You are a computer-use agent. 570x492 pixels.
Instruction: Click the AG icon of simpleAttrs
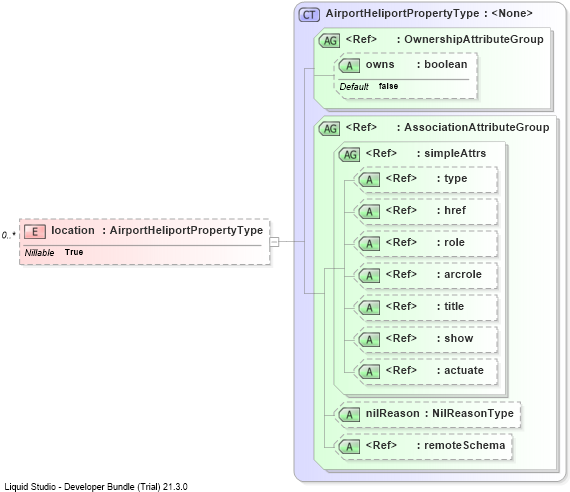click(x=349, y=155)
